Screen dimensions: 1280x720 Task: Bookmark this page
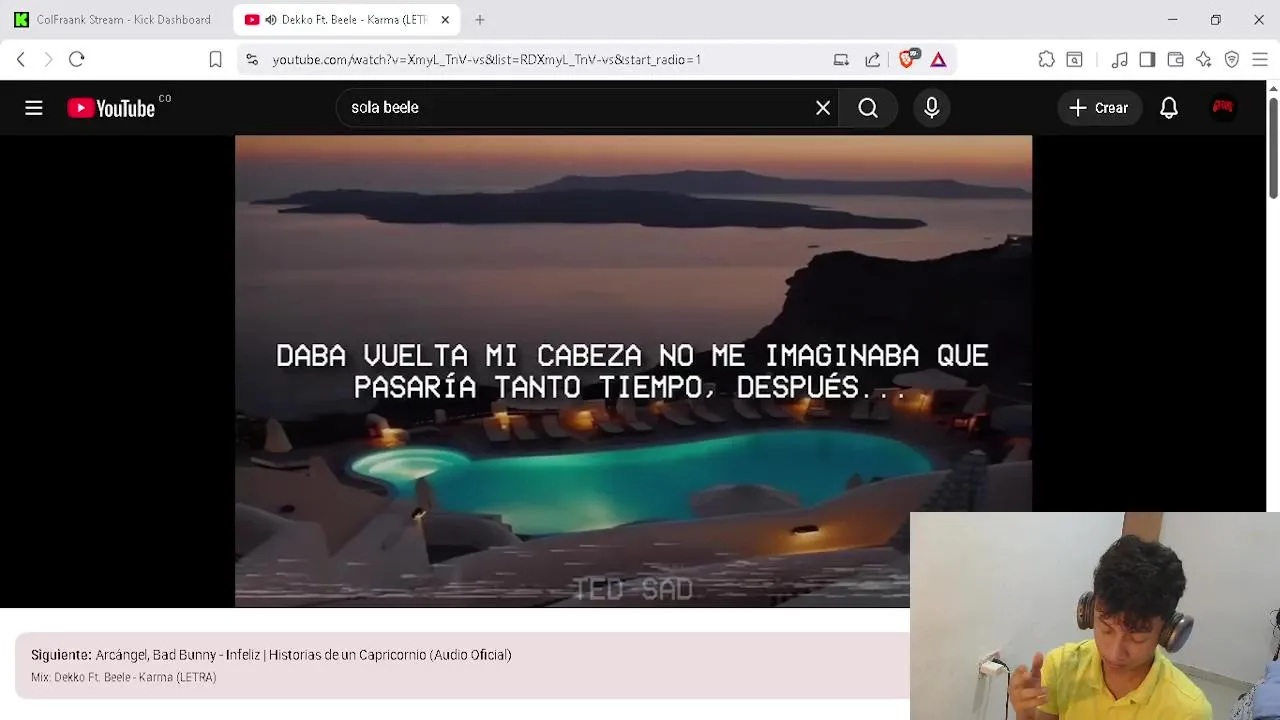(215, 60)
